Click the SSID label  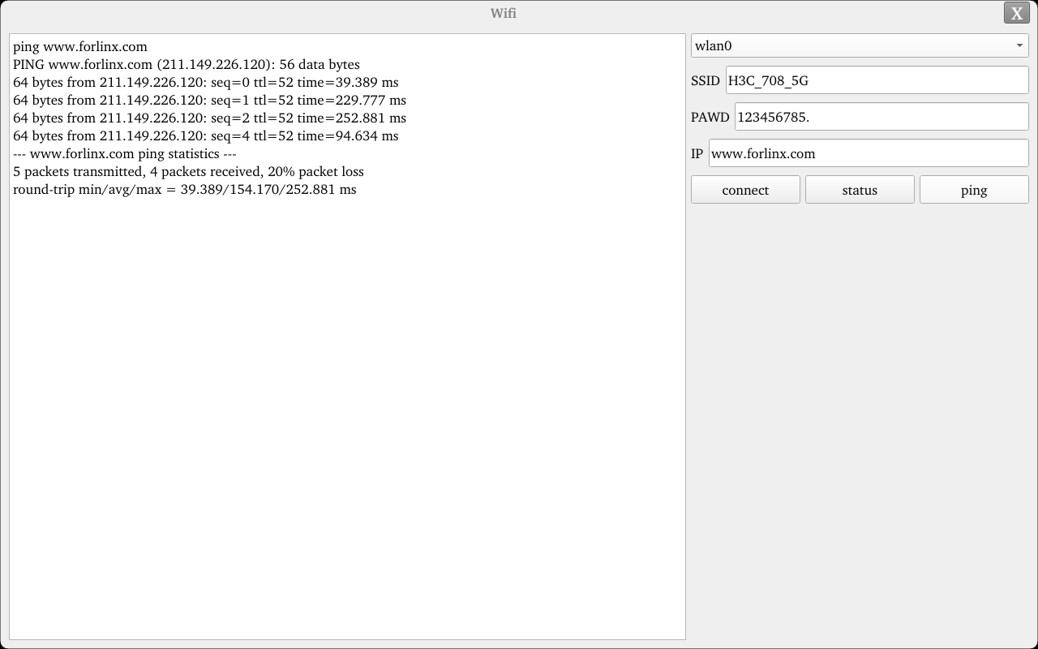click(705, 81)
